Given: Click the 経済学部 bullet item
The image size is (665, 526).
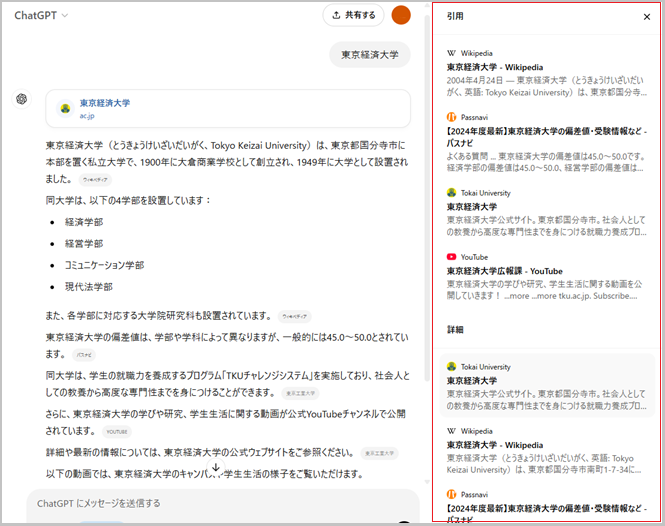Looking at the screenshot, I should coord(84,222).
